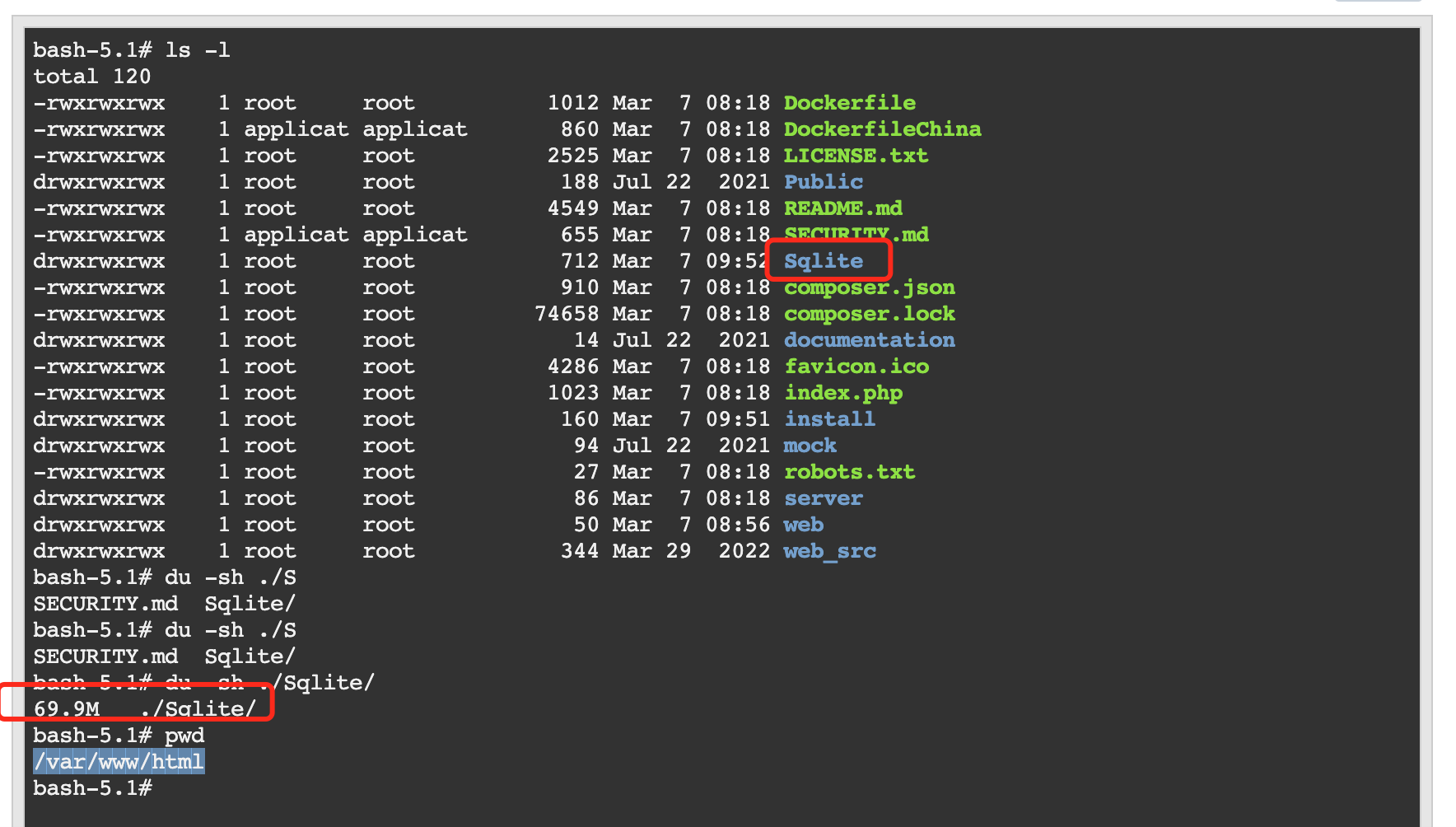Image resolution: width=1456 pixels, height=827 pixels.
Task: Select the Sqlite directory highlighted in red
Action: click(x=824, y=260)
